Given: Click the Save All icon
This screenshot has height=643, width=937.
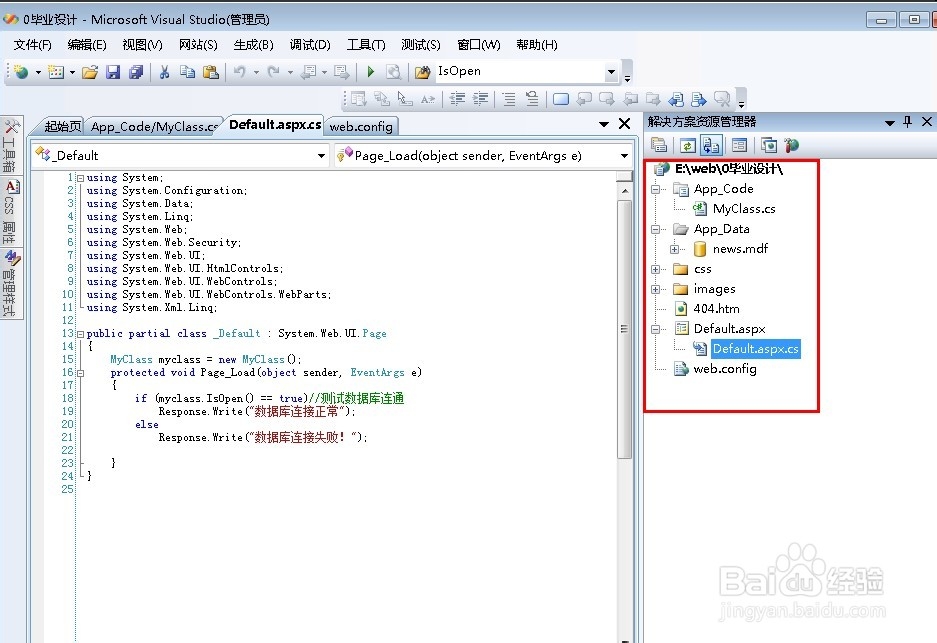Looking at the screenshot, I should click(x=136, y=72).
